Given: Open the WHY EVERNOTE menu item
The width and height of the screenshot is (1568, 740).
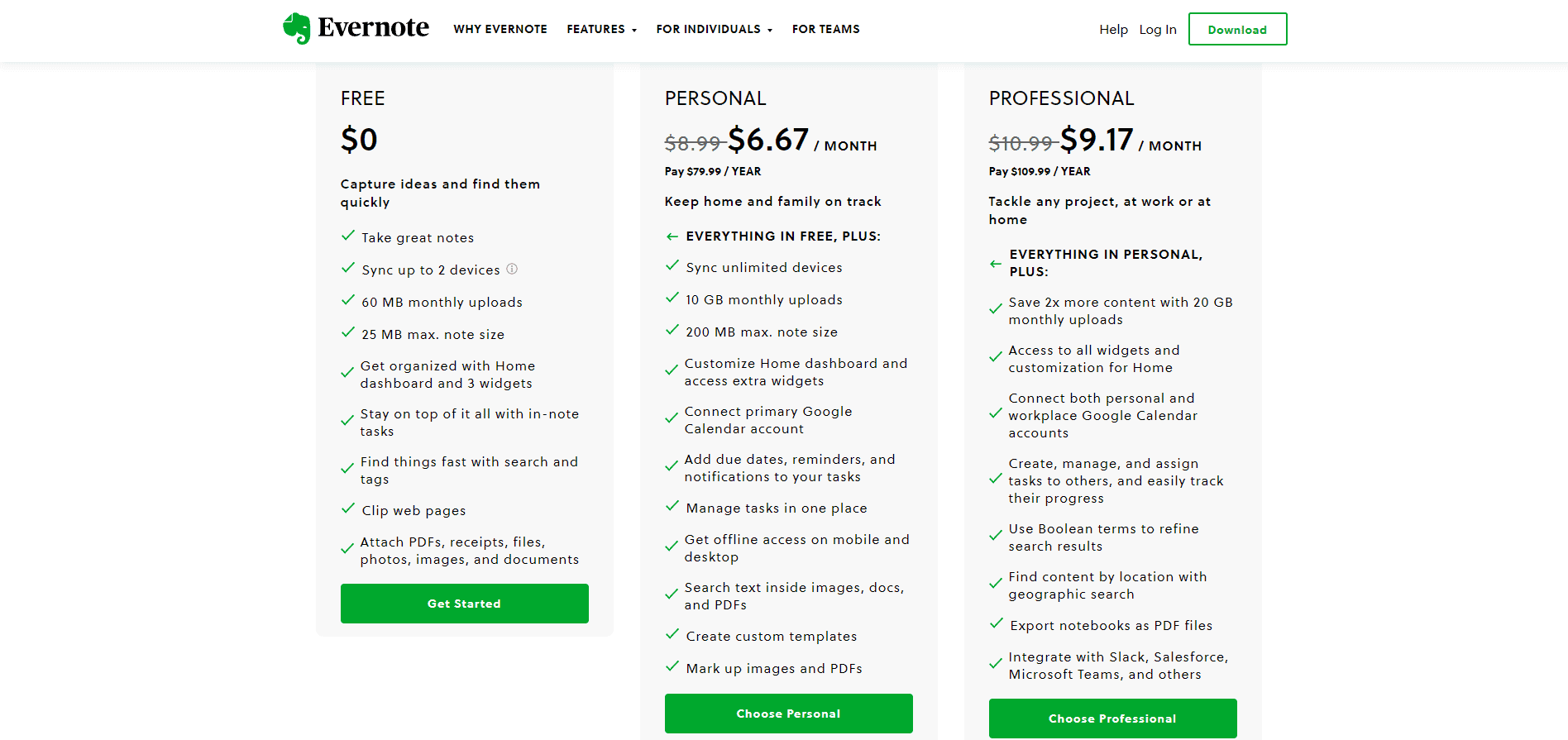Looking at the screenshot, I should coord(500,29).
